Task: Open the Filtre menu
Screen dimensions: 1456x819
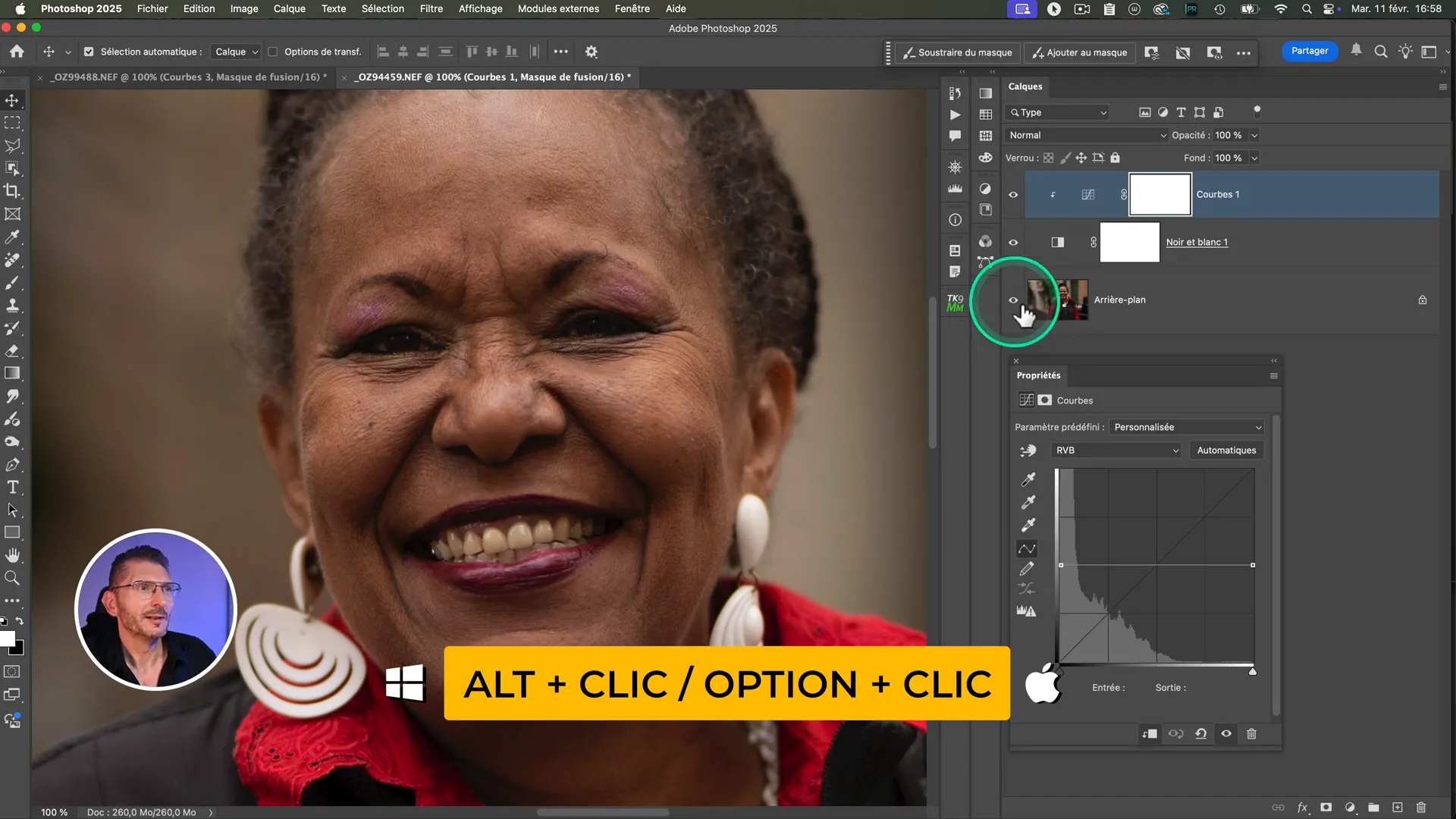Action: pyautogui.click(x=431, y=9)
